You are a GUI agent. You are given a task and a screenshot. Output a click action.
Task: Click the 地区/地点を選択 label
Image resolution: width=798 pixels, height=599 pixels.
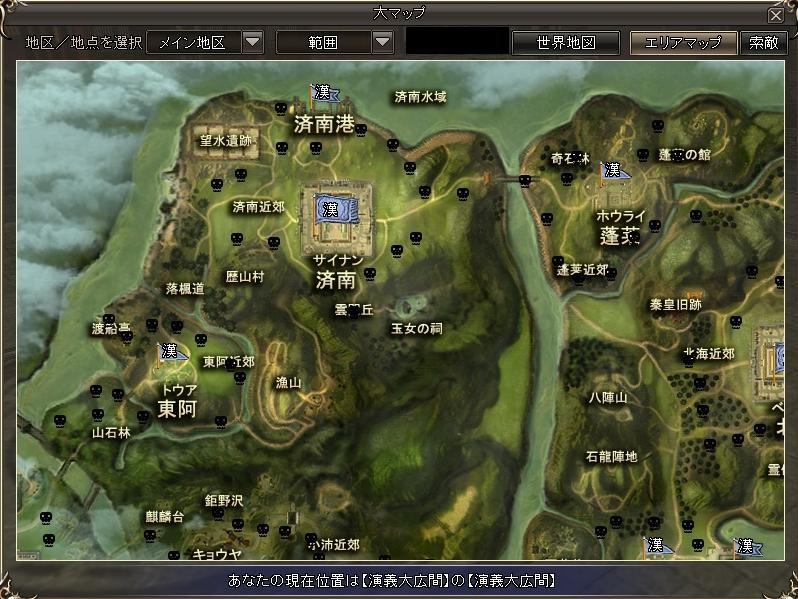(x=83, y=43)
